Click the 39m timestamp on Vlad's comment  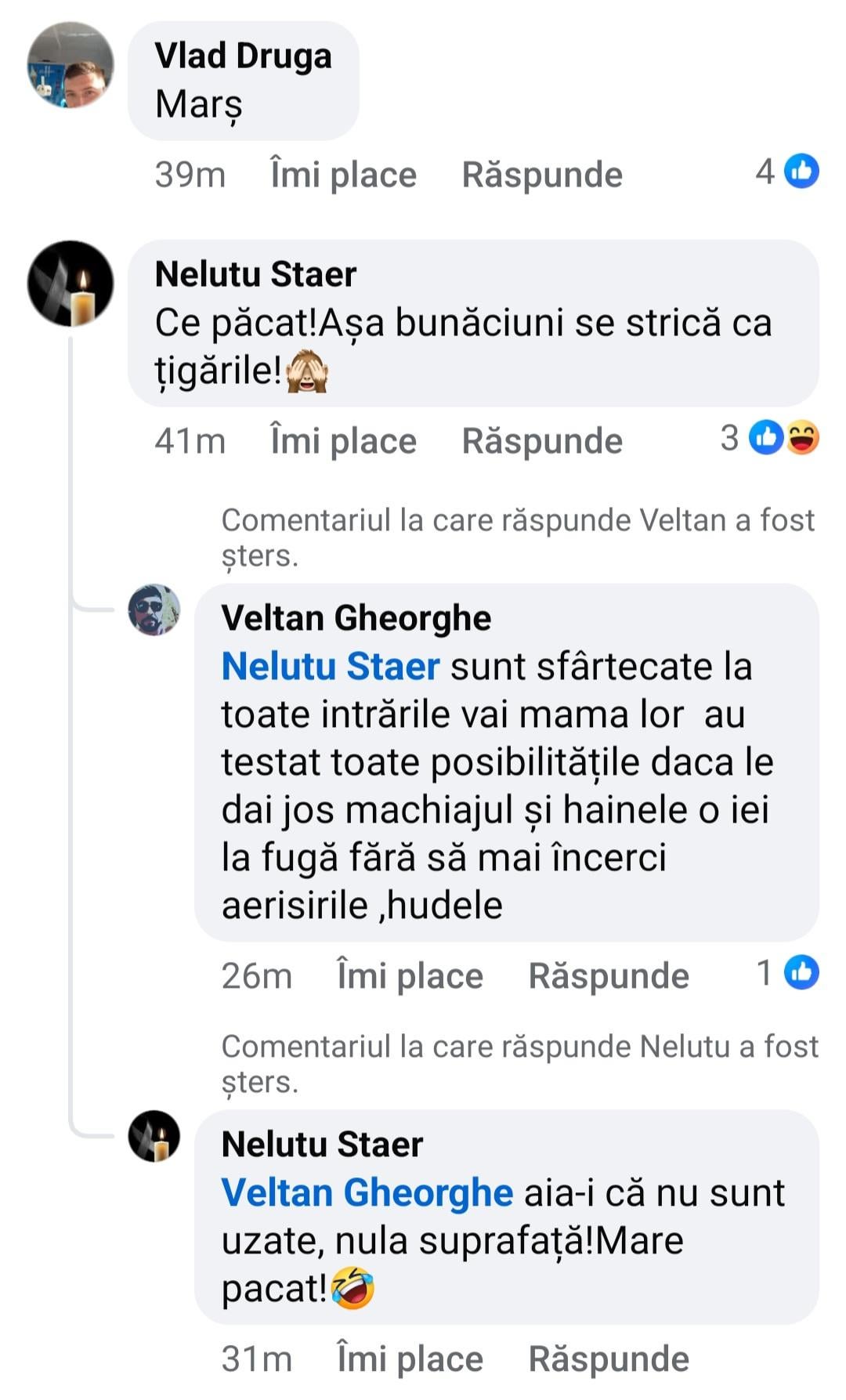click(190, 175)
